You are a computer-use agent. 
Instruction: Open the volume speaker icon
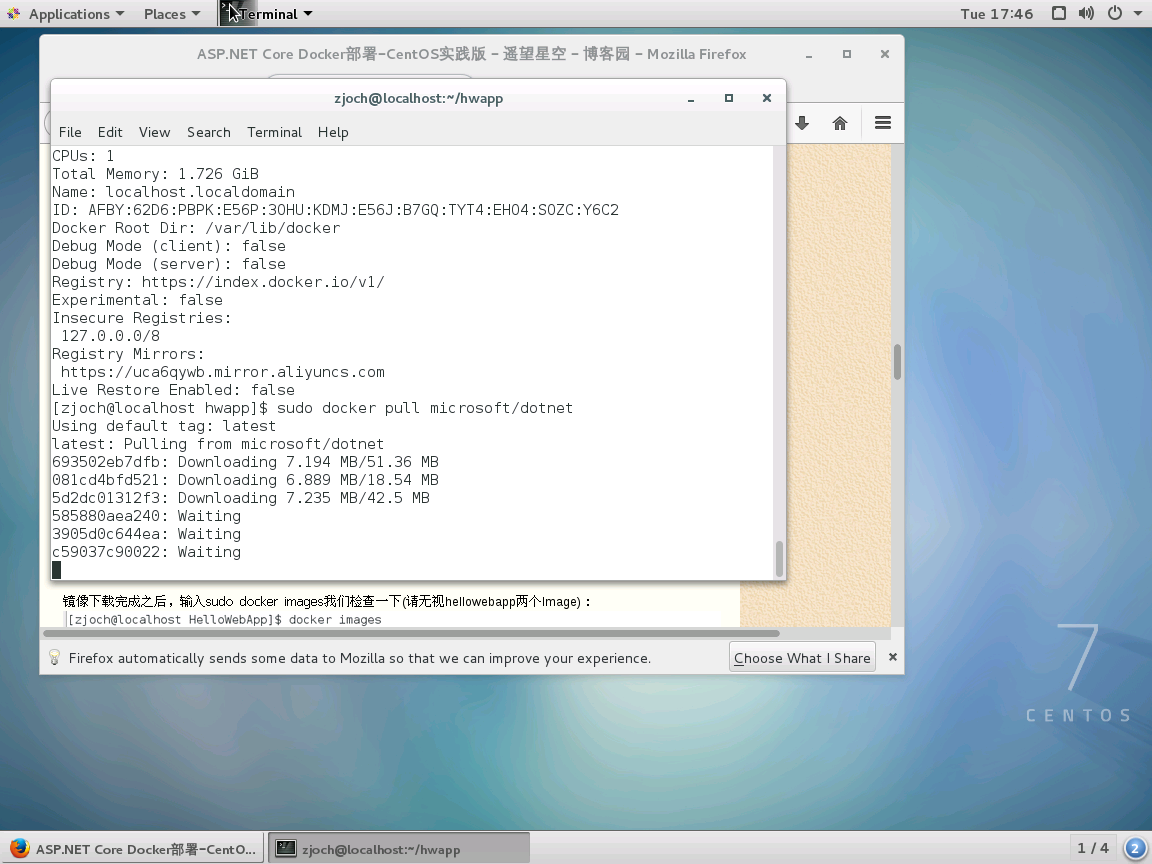(1086, 13)
